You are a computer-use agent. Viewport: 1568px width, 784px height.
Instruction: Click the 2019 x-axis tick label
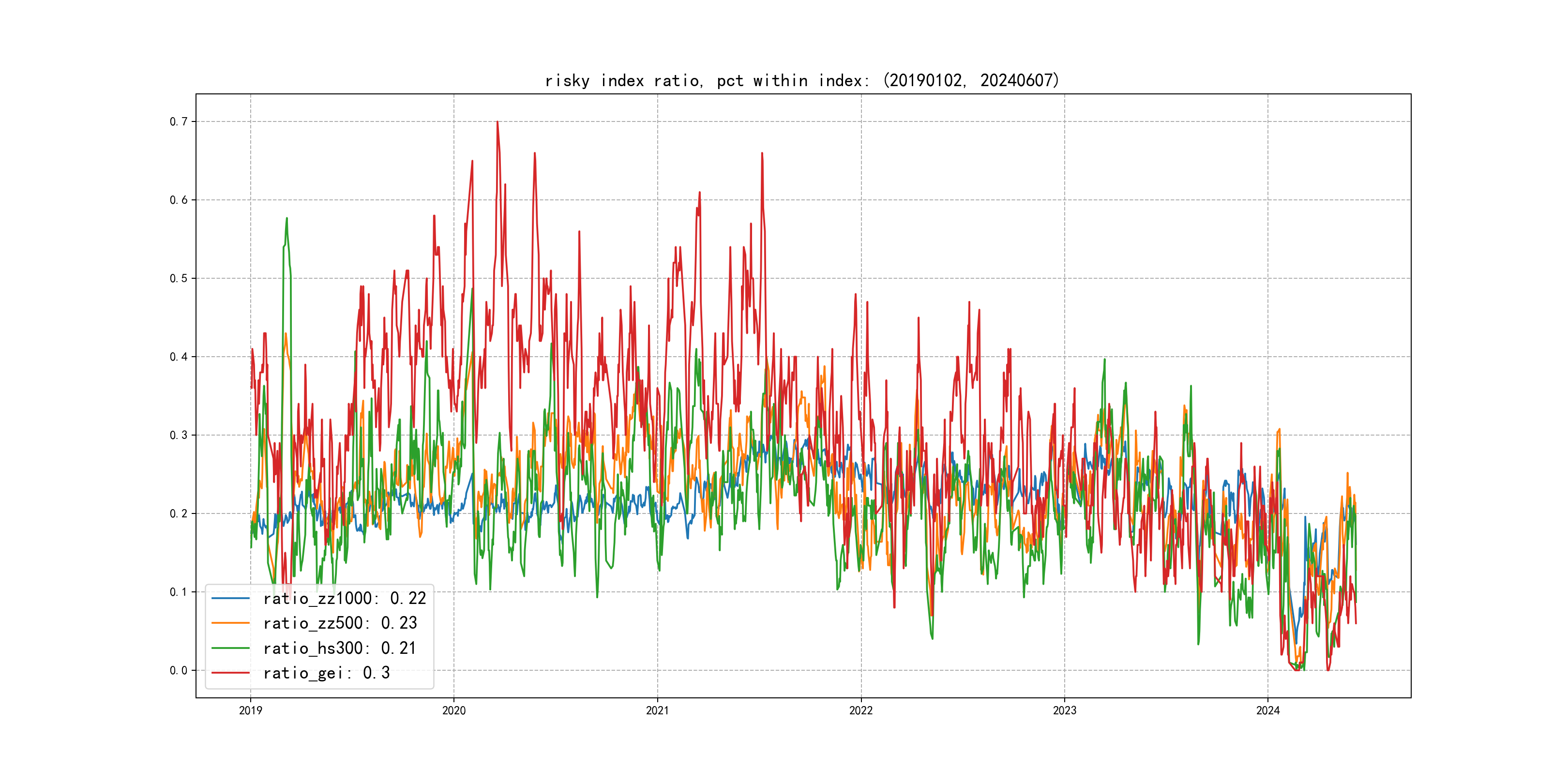pos(250,710)
